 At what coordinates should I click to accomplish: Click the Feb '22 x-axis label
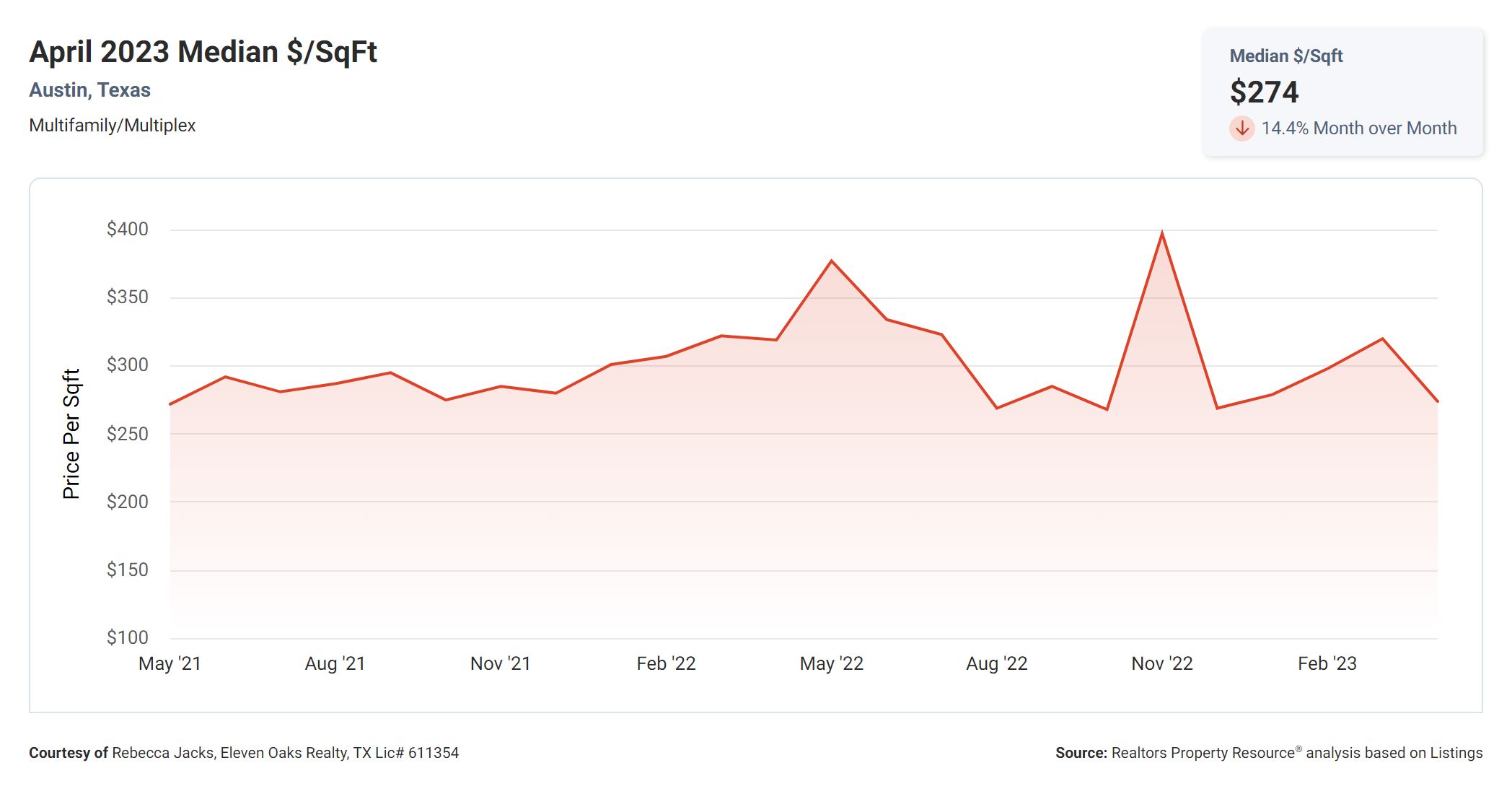pos(666,663)
